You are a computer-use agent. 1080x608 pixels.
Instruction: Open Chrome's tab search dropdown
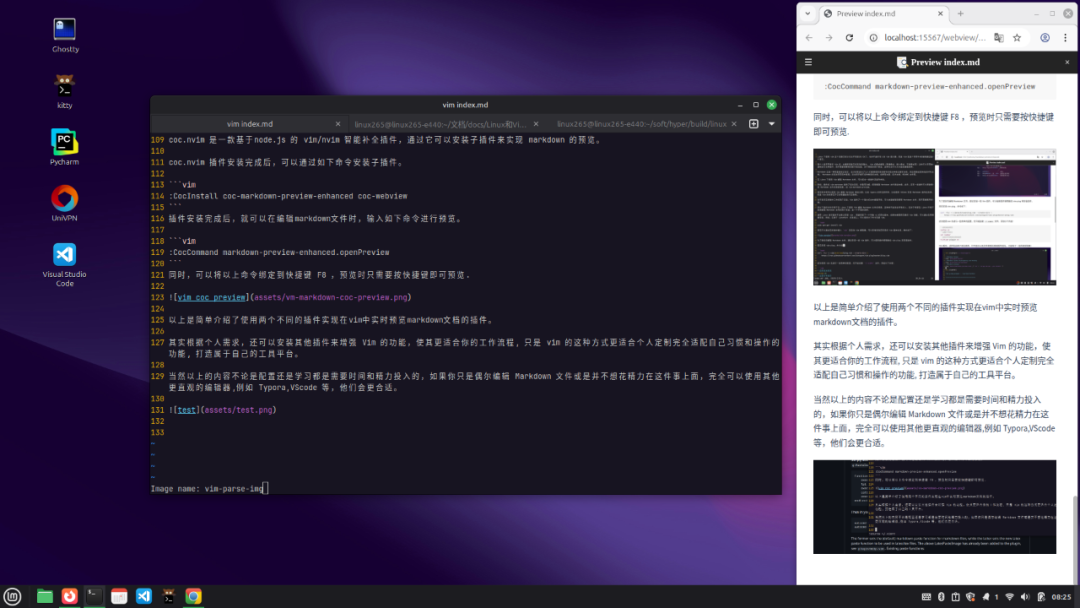(807, 14)
